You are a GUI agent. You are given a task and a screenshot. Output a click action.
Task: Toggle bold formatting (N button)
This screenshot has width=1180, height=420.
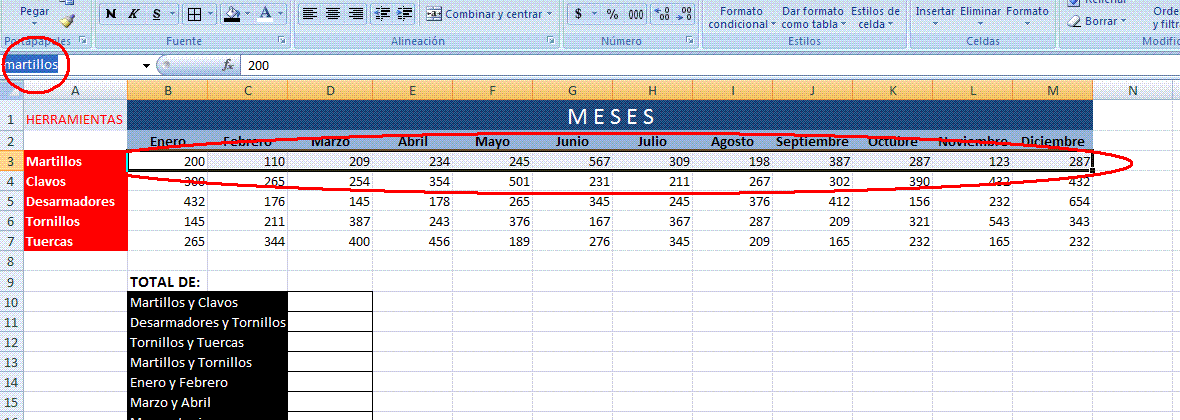pos(110,15)
